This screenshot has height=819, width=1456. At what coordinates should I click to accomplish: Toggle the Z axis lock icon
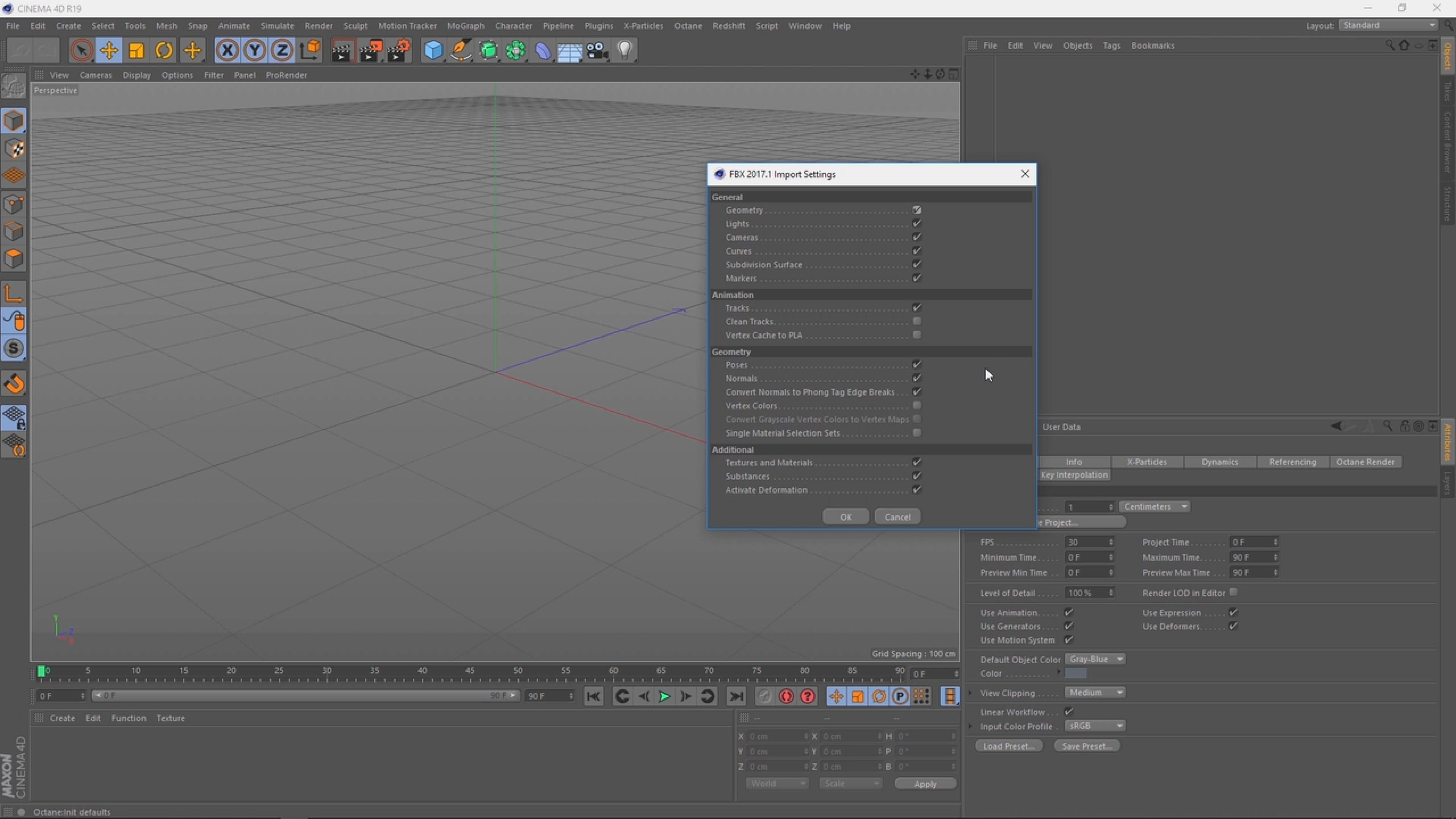coord(281,51)
